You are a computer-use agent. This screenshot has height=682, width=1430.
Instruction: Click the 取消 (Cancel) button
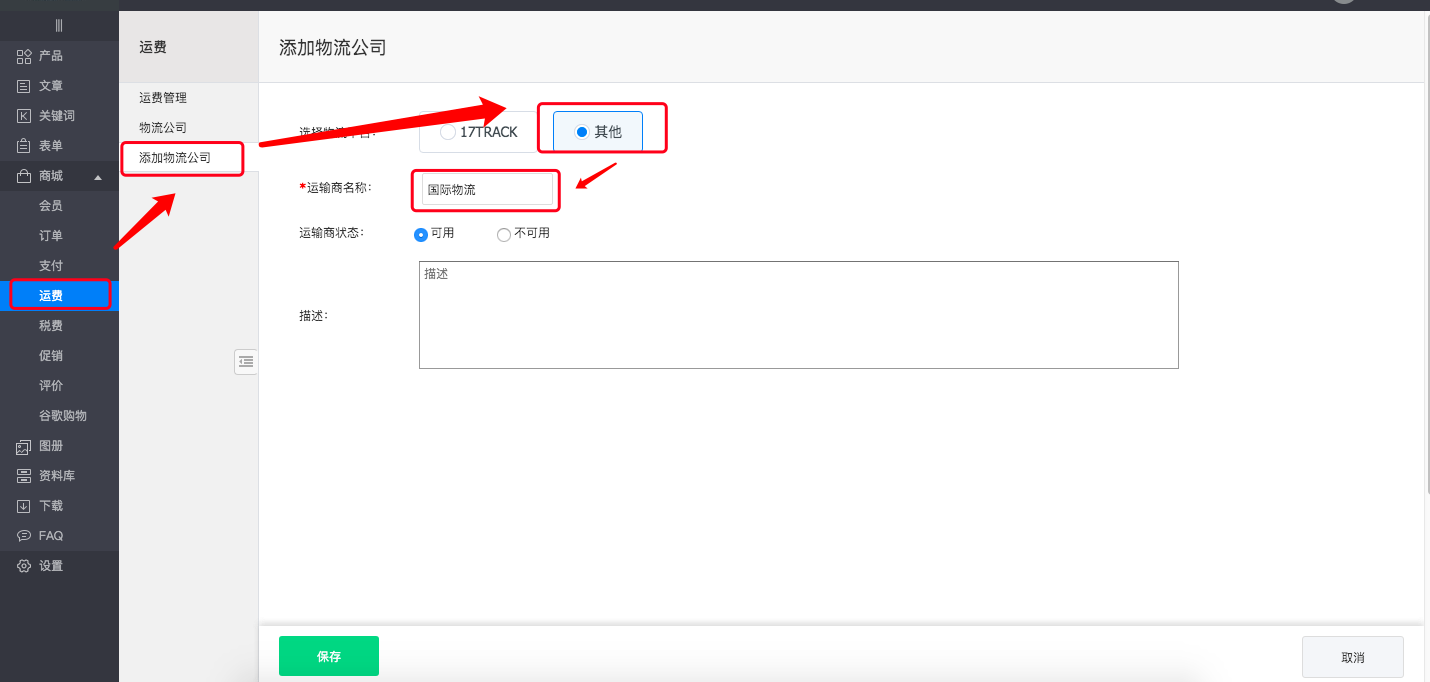coord(1352,657)
